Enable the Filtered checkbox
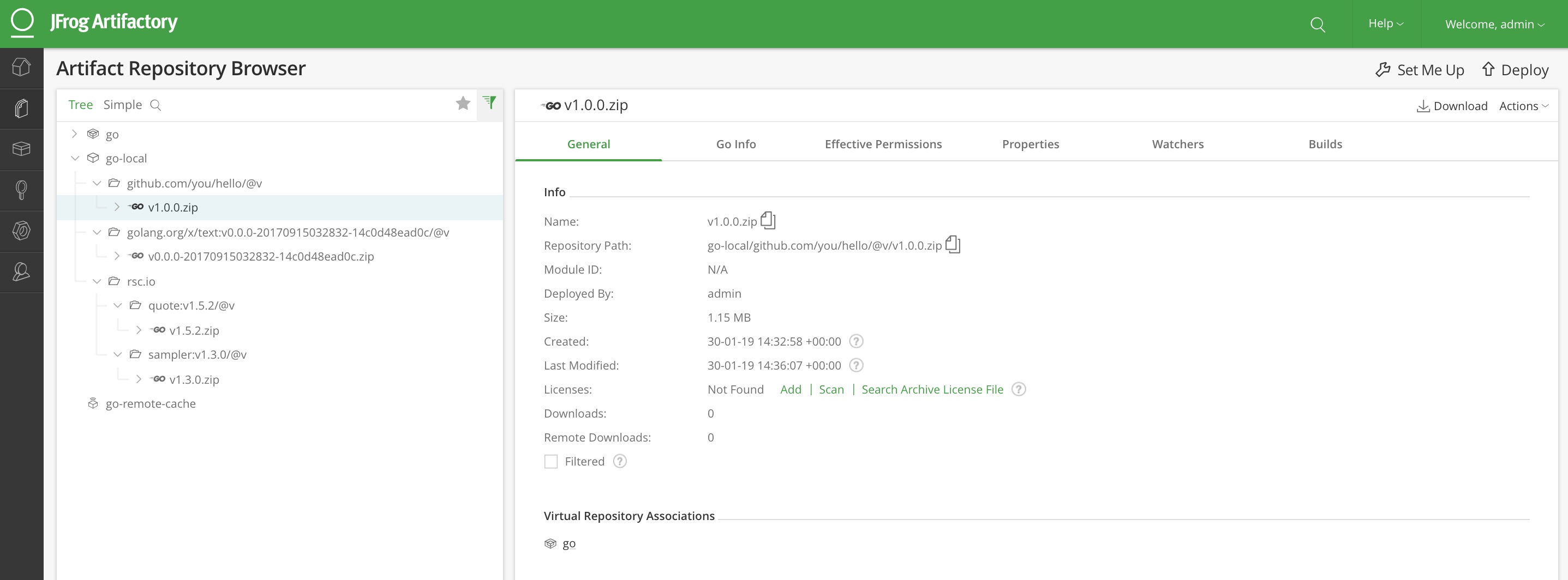 [x=551, y=462]
